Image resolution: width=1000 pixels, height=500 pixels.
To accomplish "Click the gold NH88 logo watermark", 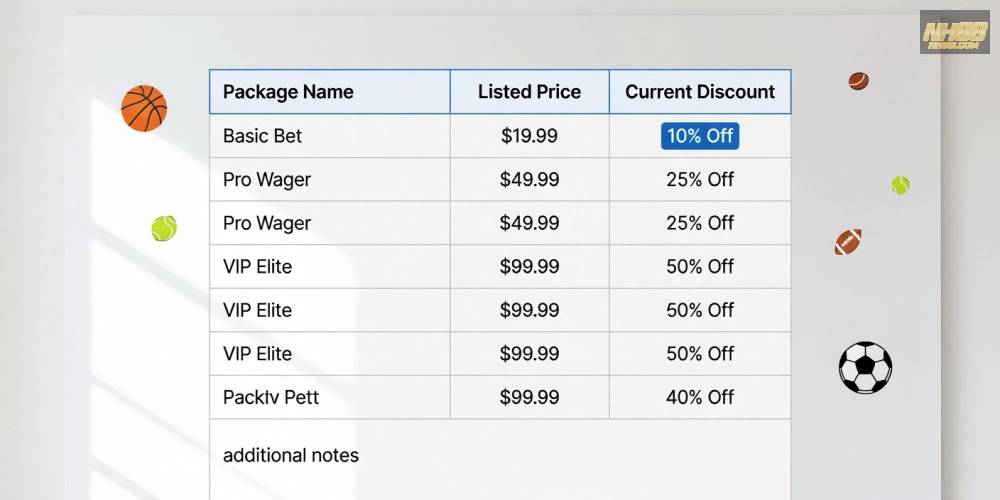I will [955, 32].
